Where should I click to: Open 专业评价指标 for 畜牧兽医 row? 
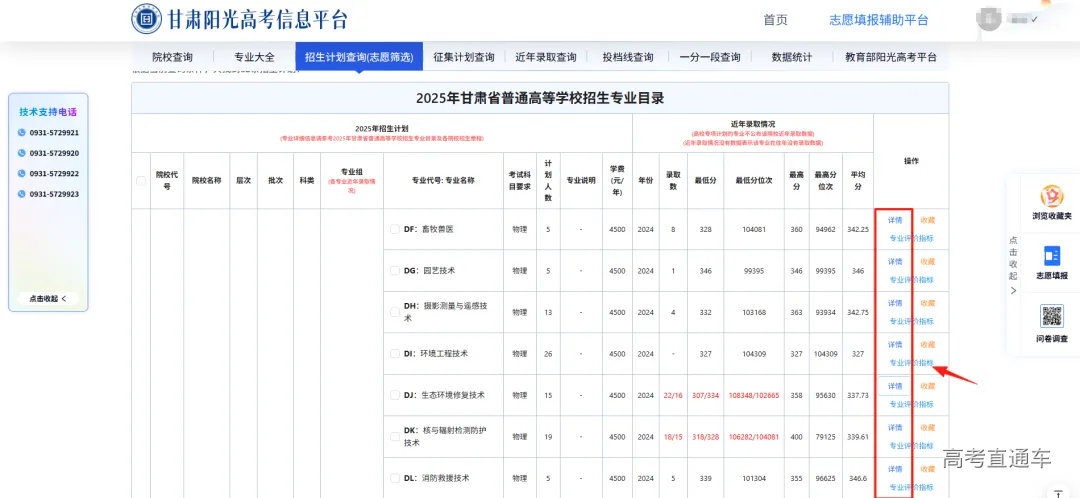click(x=911, y=238)
